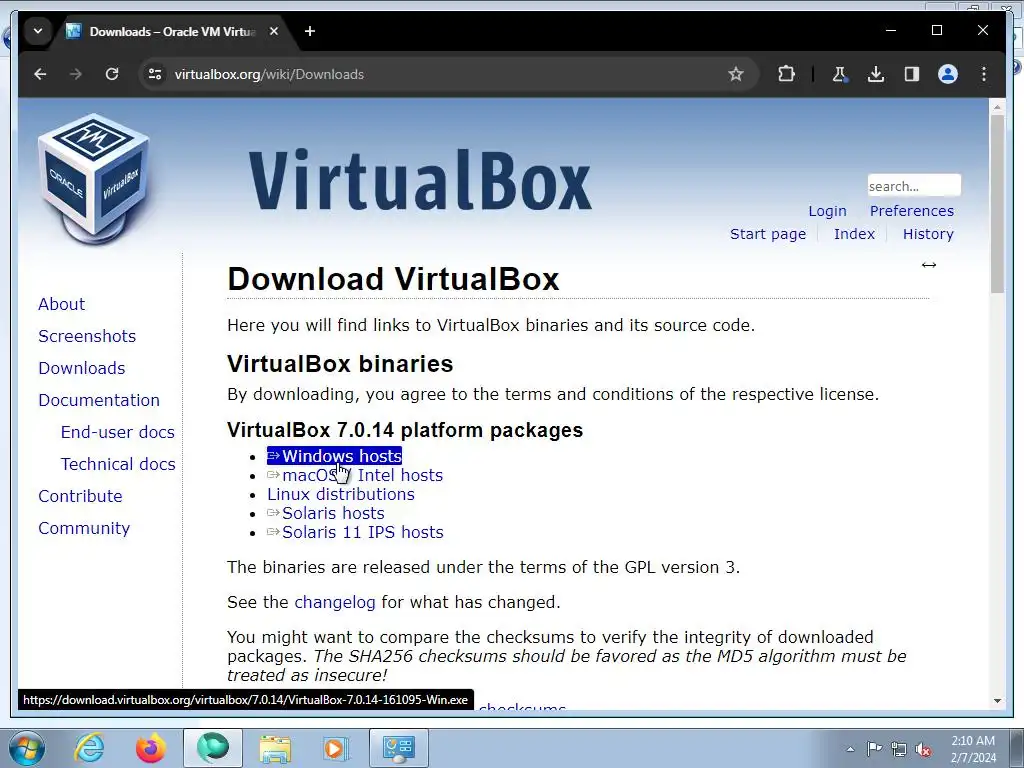Screen dimensions: 1024x768
Task: Click the browser forward arrow
Action: point(76,74)
